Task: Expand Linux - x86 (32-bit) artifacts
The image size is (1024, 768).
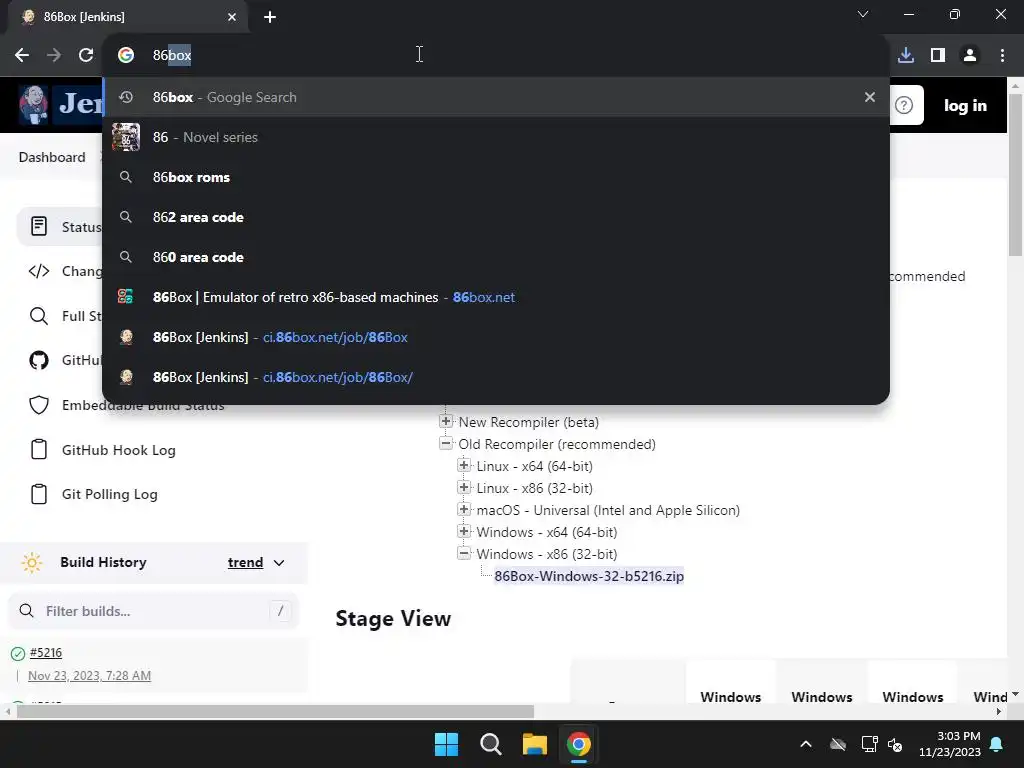Action: point(464,487)
